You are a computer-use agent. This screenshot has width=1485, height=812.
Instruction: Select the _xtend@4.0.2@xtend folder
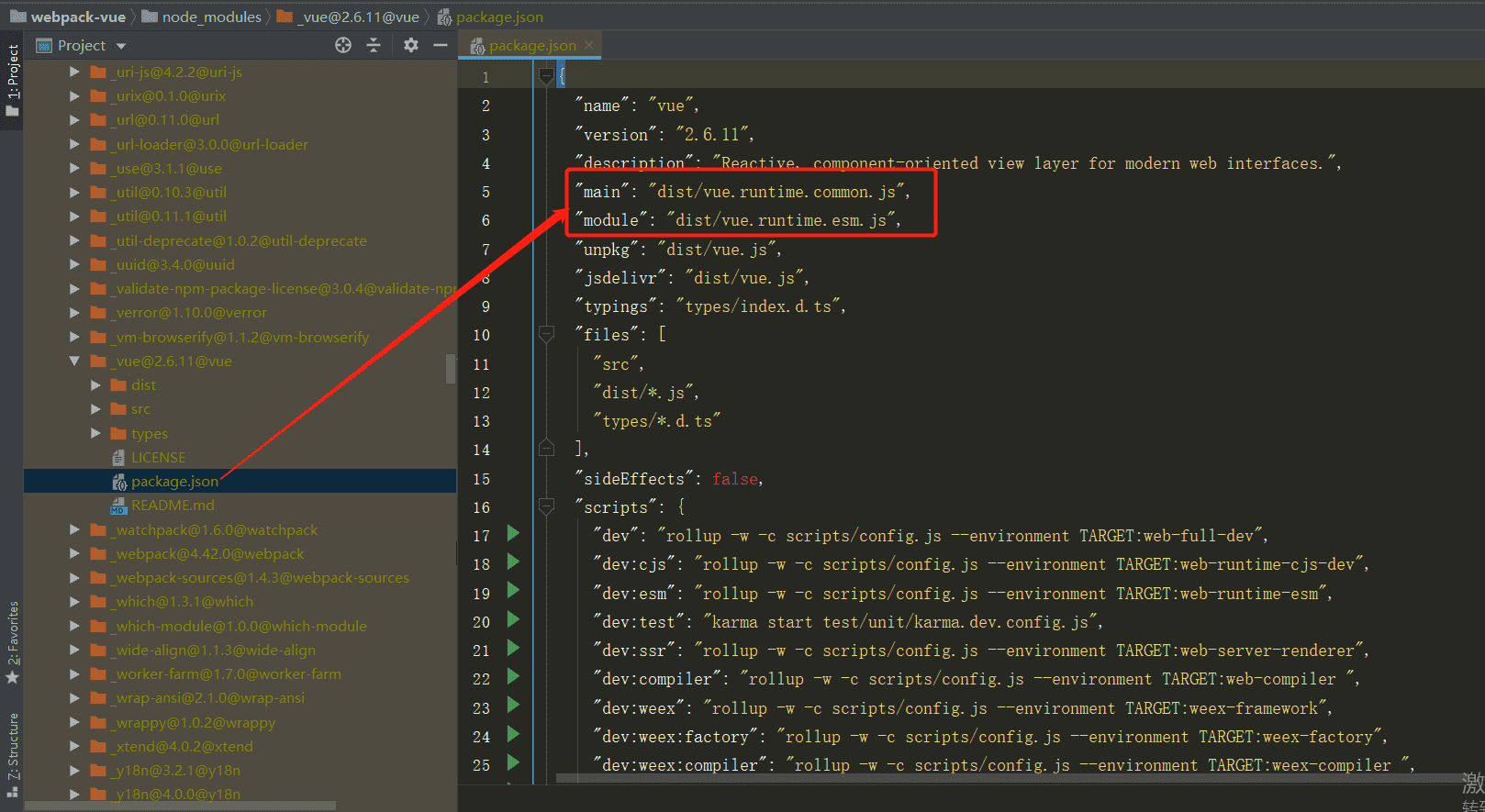(x=182, y=746)
